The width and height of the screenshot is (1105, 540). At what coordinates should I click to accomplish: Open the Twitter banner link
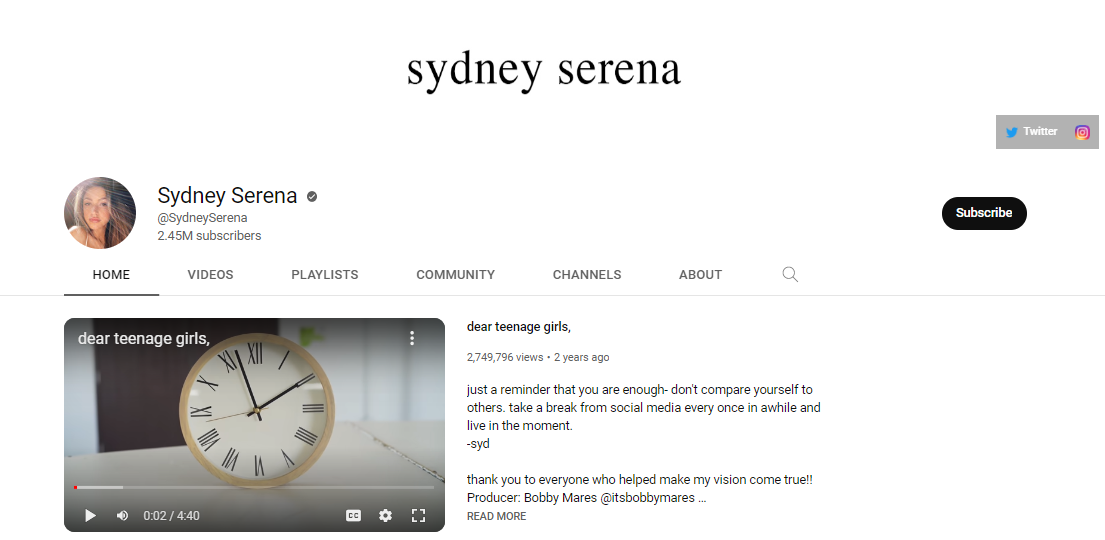[1031, 132]
